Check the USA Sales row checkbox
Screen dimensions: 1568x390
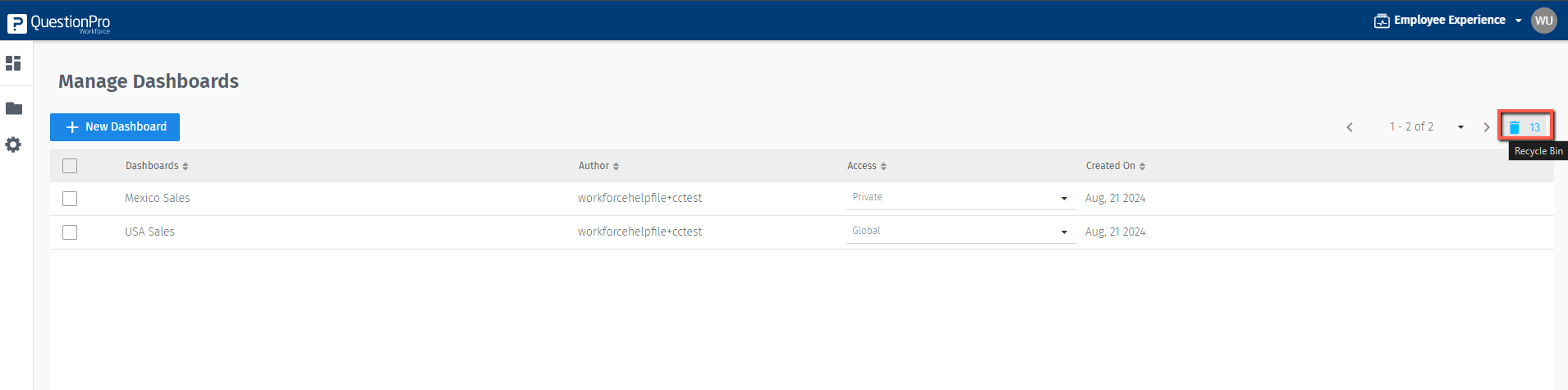point(70,232)
